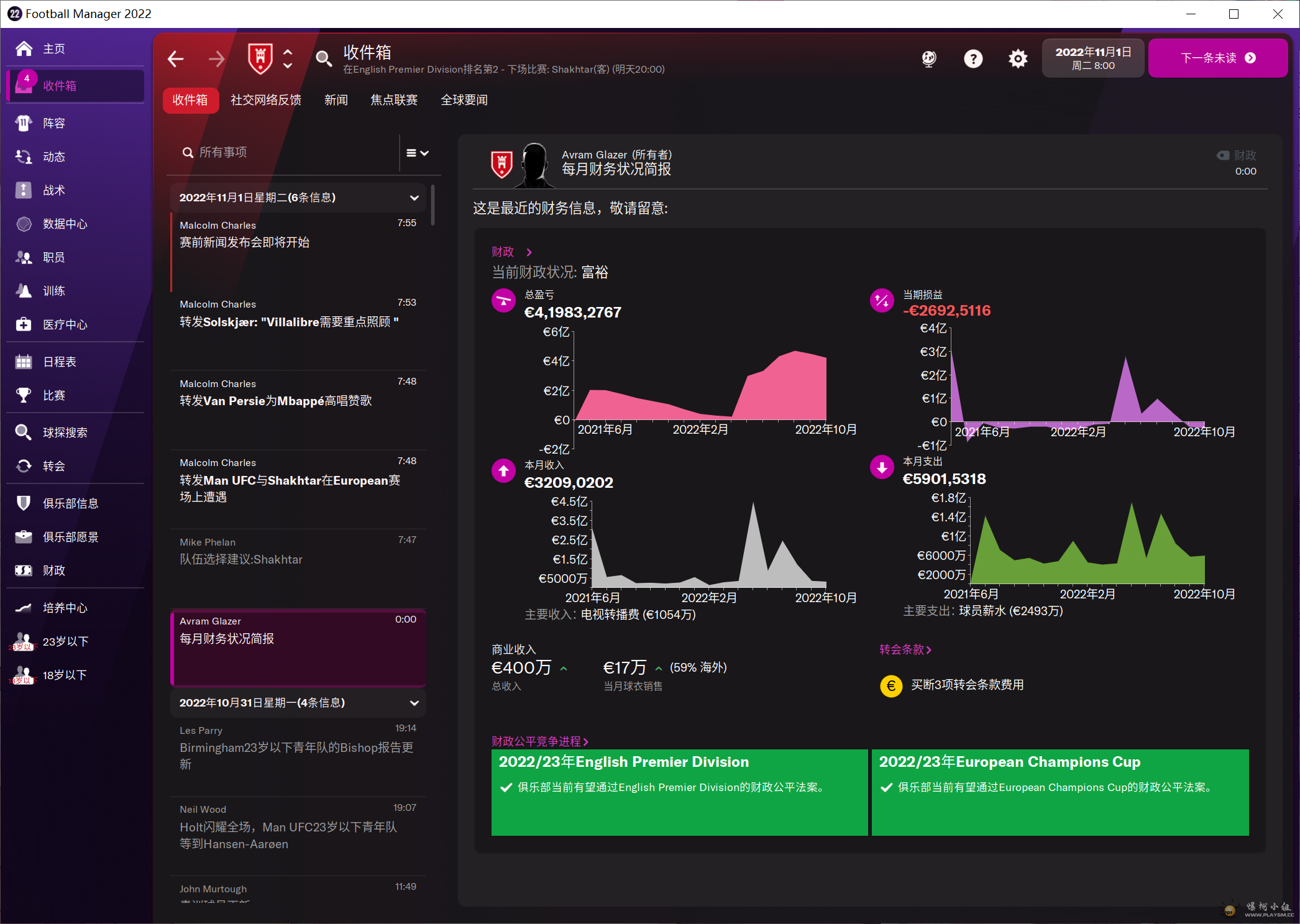
Task: Click 下一条未读 button
Action: [1217, 58]
